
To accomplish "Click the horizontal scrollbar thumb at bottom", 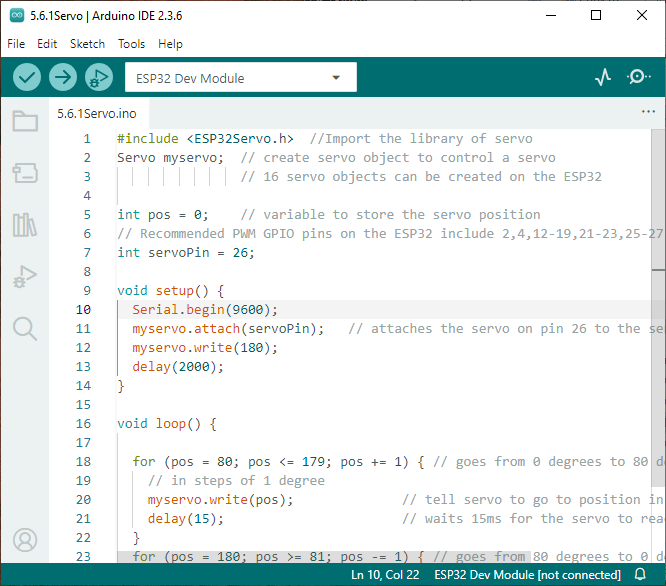I will (324, 557).
